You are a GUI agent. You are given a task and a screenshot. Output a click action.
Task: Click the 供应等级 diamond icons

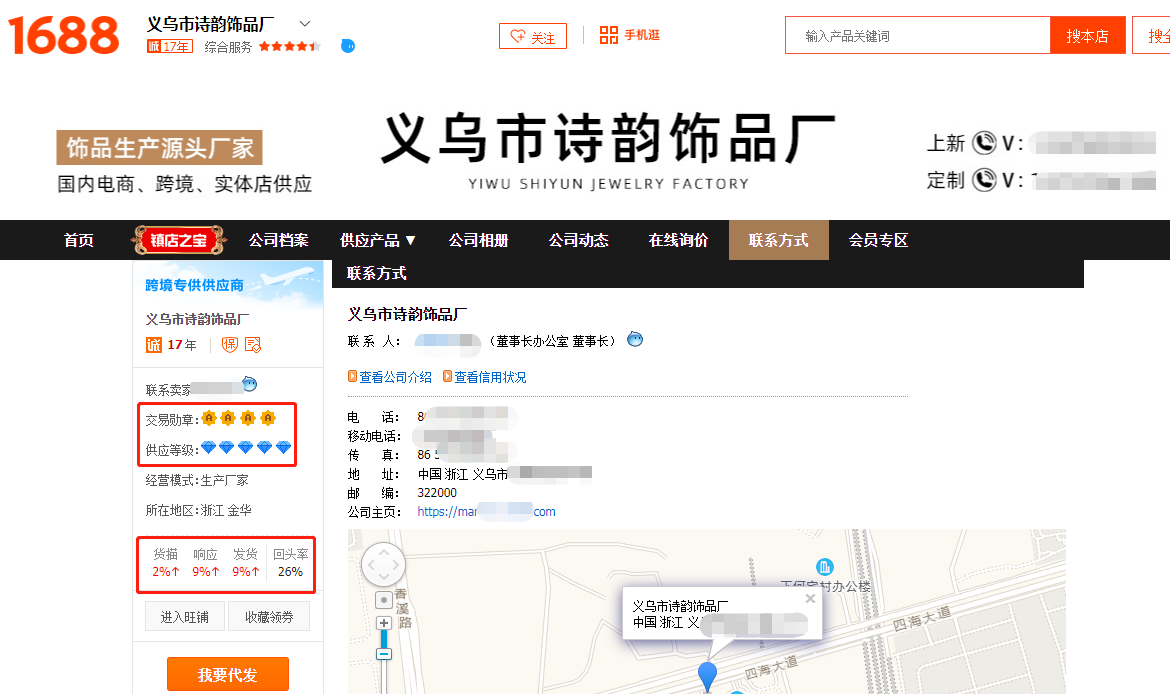[245, 448]
